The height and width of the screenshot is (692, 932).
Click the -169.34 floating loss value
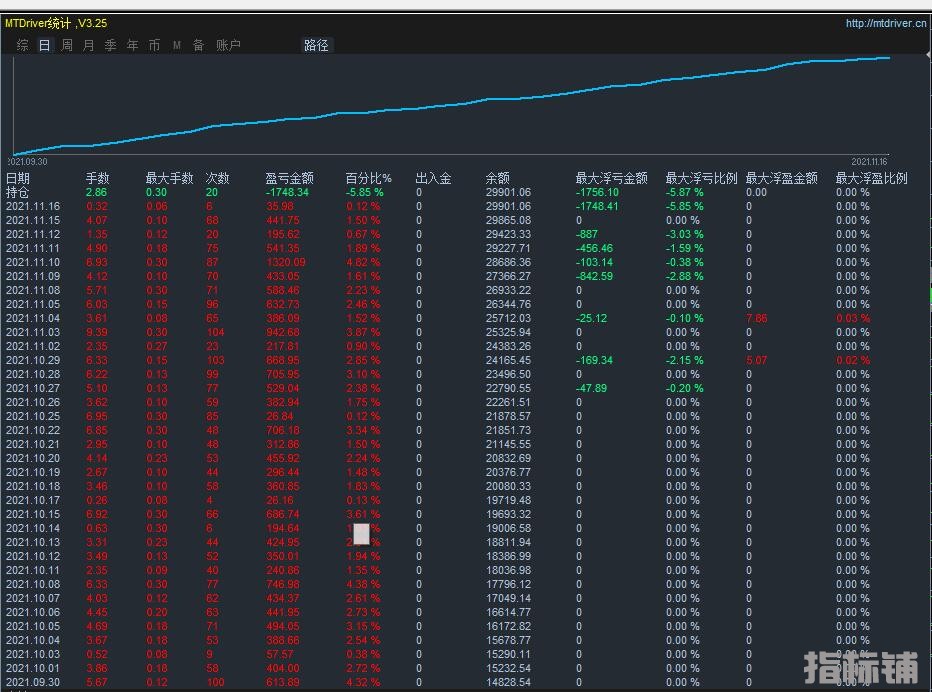pos(594,360)
